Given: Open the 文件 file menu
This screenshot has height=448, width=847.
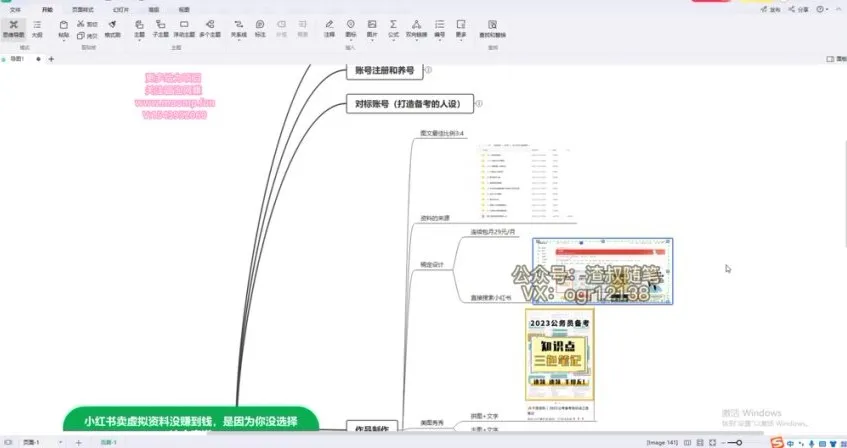Looking at the screenshot, I should [x=15, y=8].
